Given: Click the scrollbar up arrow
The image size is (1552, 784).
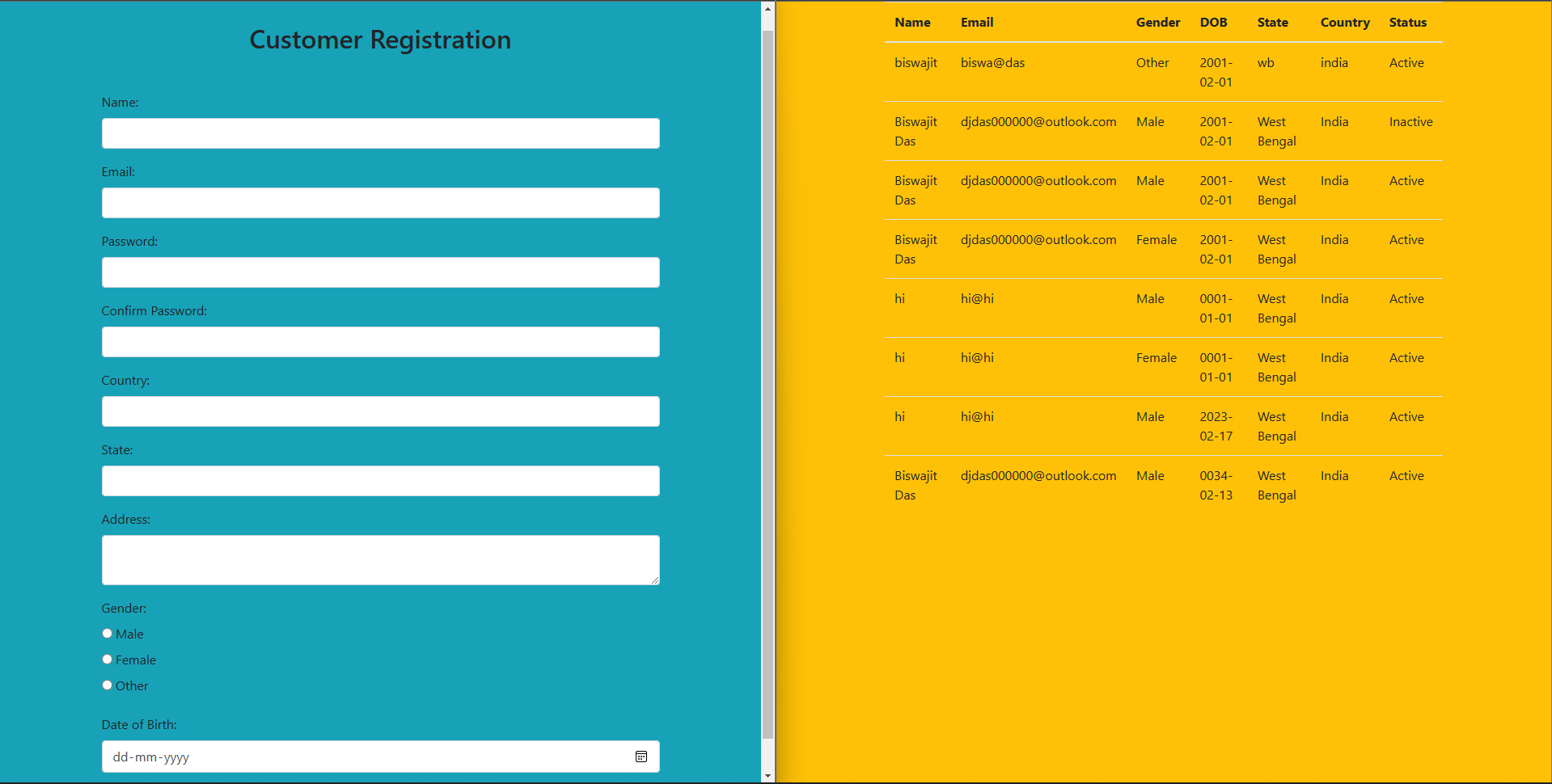Looking at the screenshot, I should 768,9.
